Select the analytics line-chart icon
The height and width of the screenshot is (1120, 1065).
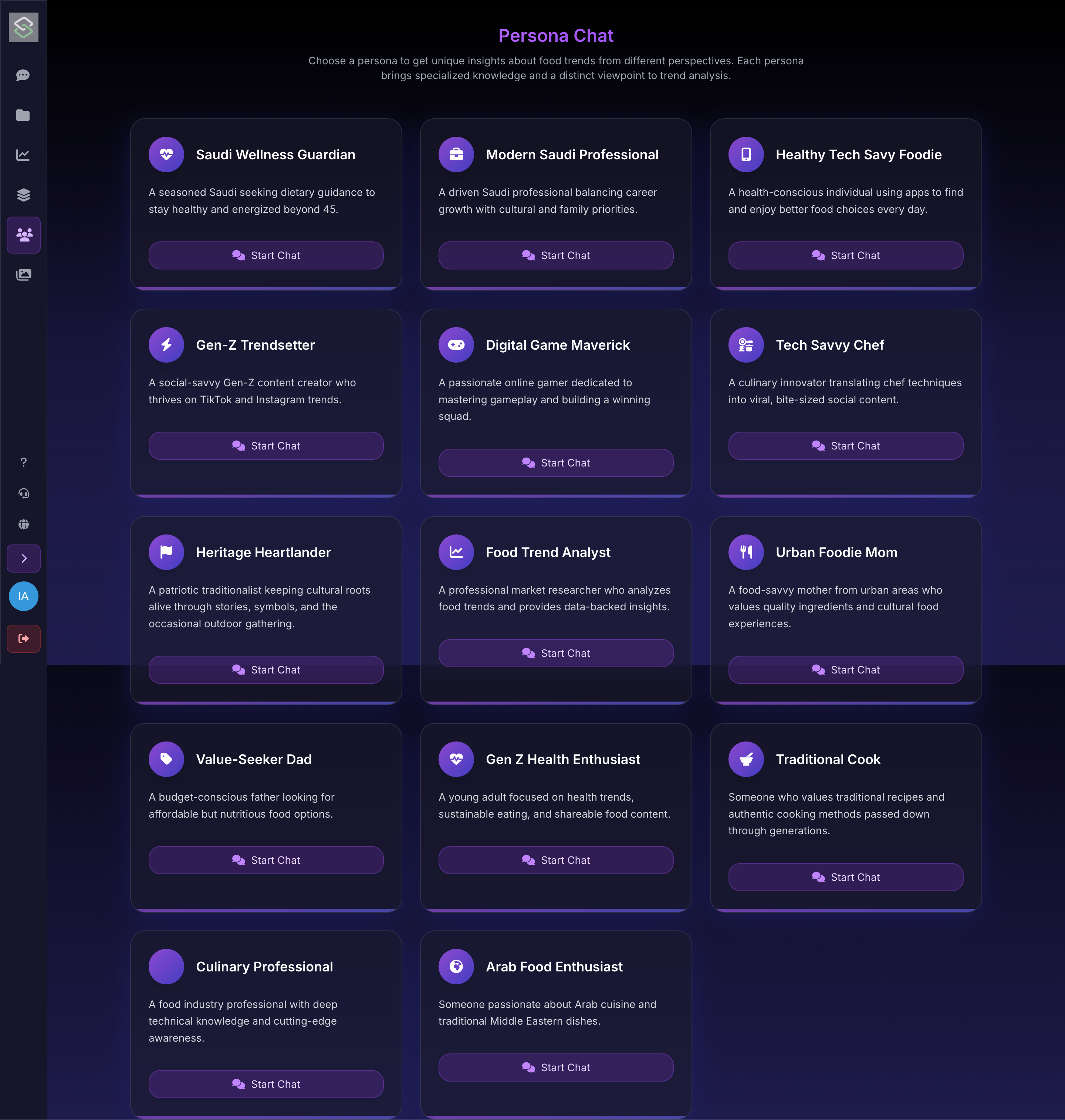pyautogui.click(x=23, y=155)
